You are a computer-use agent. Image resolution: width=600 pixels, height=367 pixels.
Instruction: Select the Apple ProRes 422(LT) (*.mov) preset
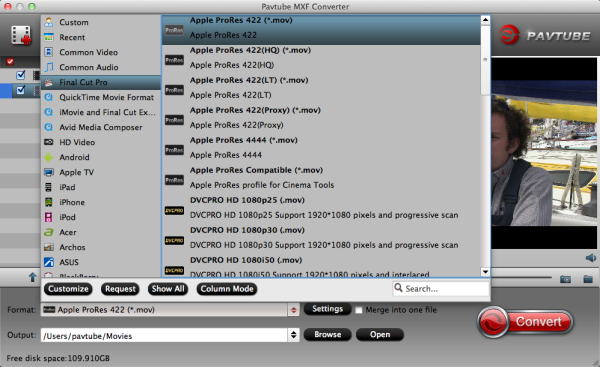321,90
